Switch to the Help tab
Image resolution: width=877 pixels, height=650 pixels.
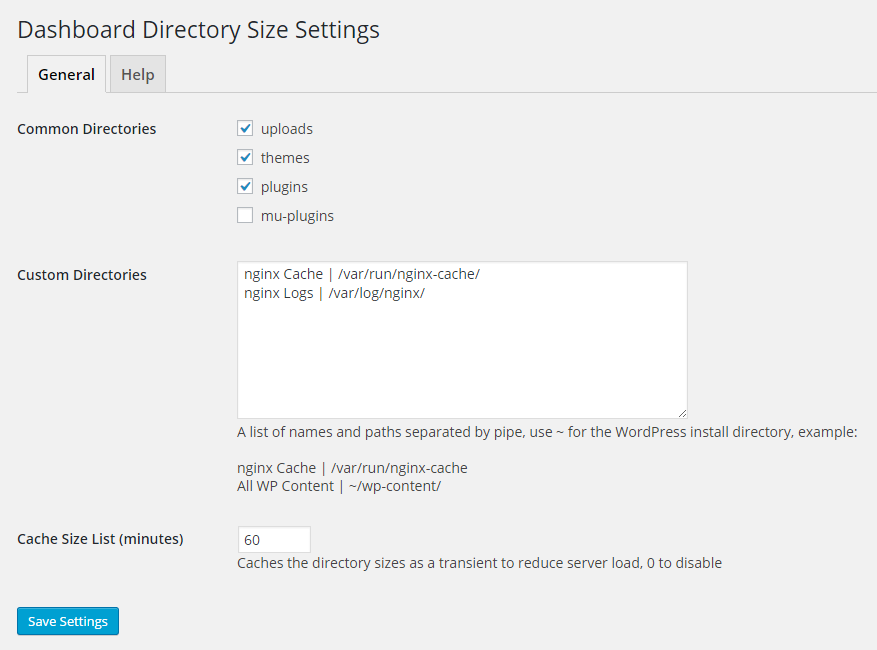click(x=138, y=75)
